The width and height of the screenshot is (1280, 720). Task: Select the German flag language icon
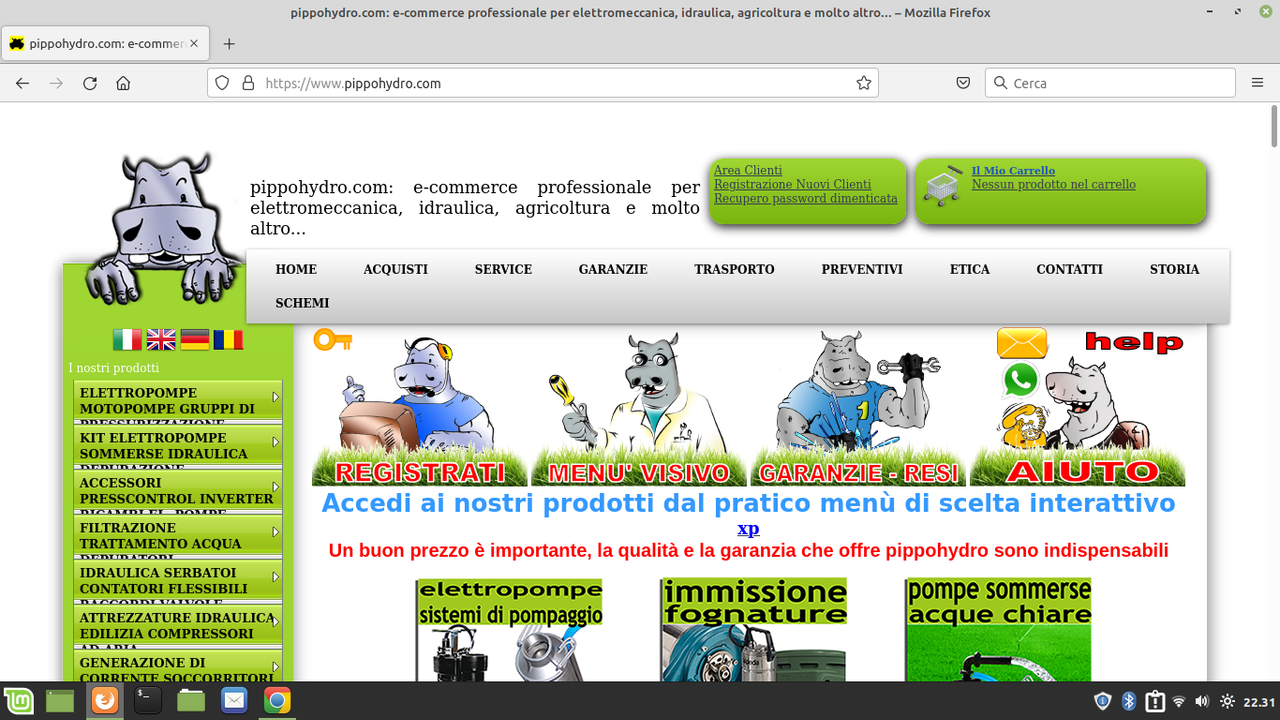pyautogui.click(x=195, y=340)
